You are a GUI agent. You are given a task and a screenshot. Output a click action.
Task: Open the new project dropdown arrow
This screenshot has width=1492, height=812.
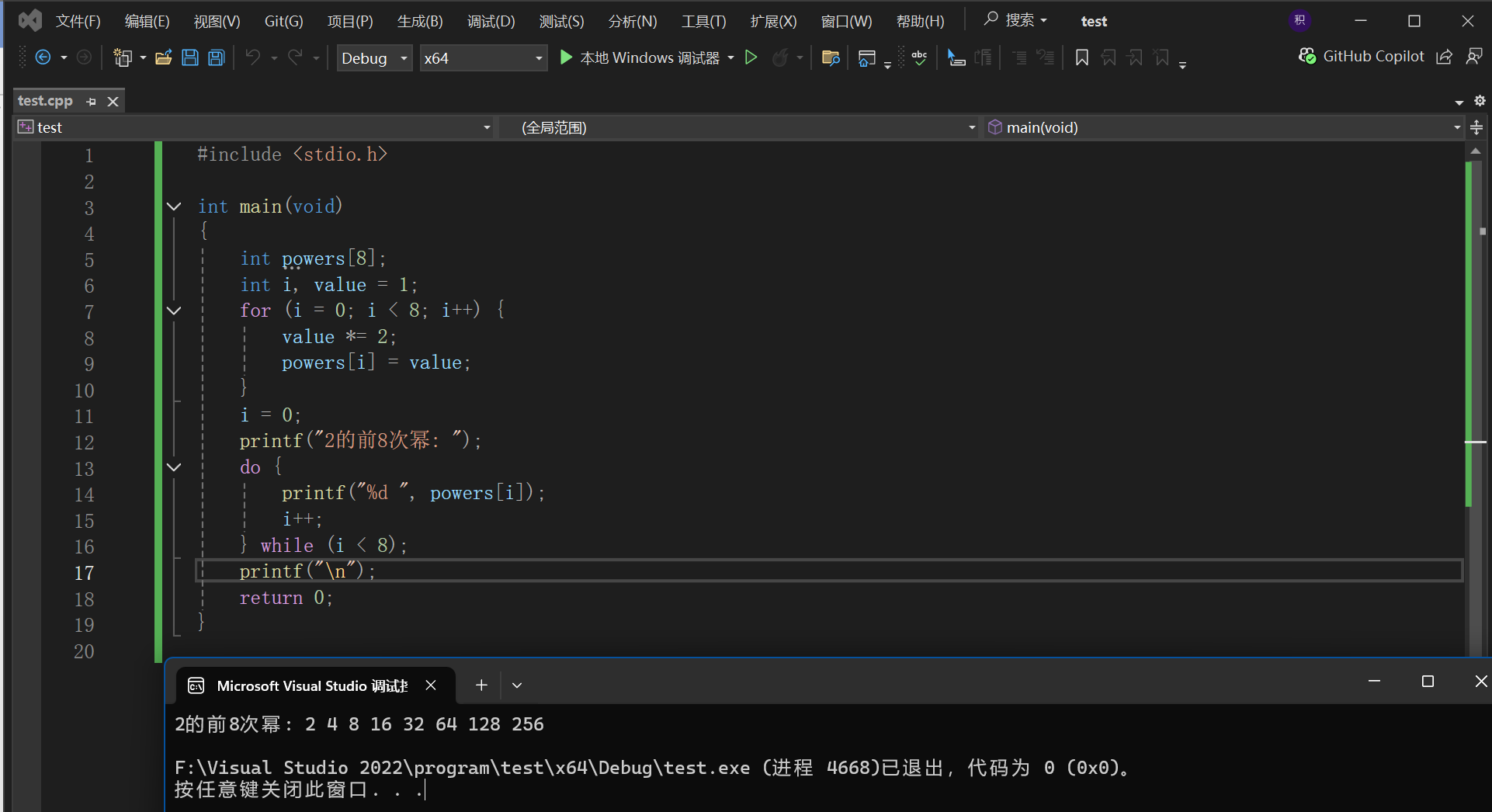tap(143, 58)
